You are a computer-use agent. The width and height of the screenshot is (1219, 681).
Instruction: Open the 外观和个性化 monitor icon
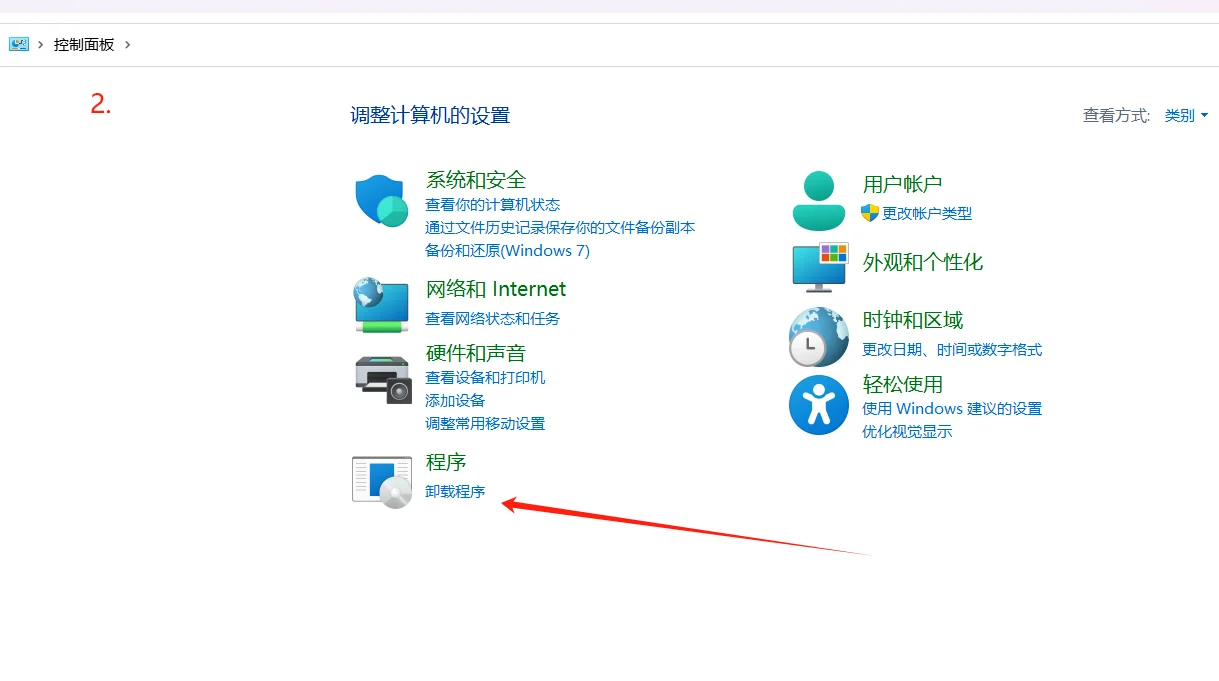click(x=818, y=267)
